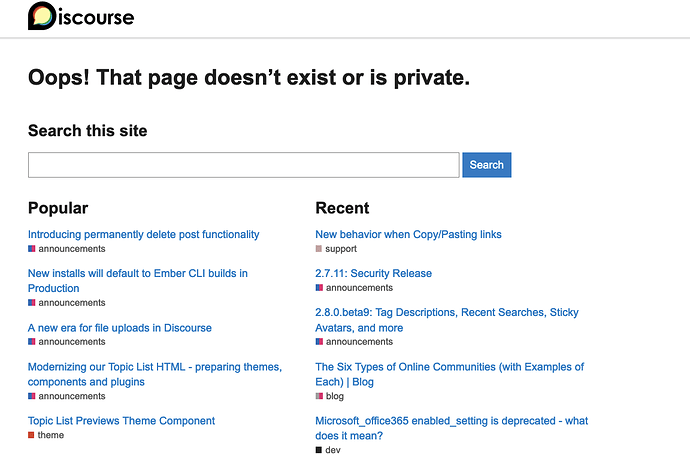The height and width of the screenshot is (455, 690).
Task: Select blog category under Six Types of Communities
Action: coord(330,396)
